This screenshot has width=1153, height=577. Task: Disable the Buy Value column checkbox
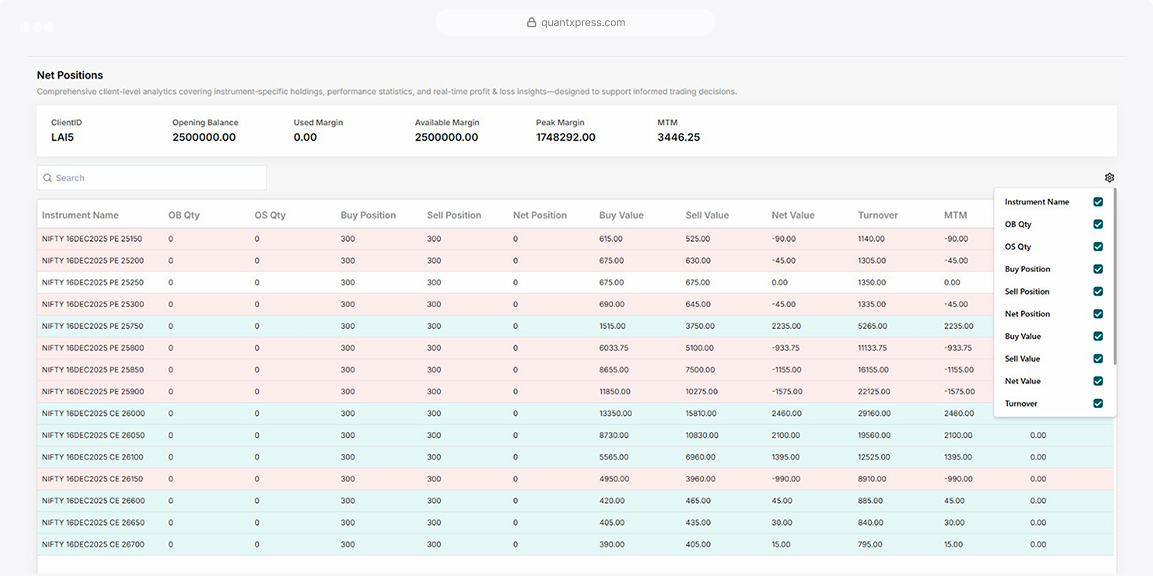1098,336
